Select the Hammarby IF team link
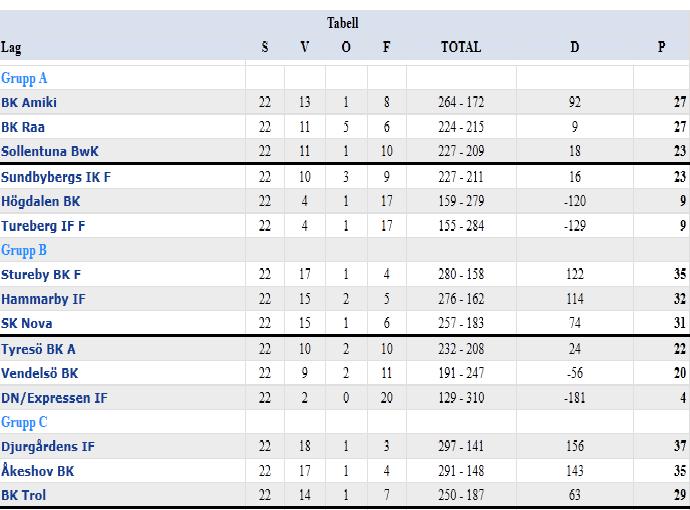Screen dimensions: 690x510 (43, 299)
